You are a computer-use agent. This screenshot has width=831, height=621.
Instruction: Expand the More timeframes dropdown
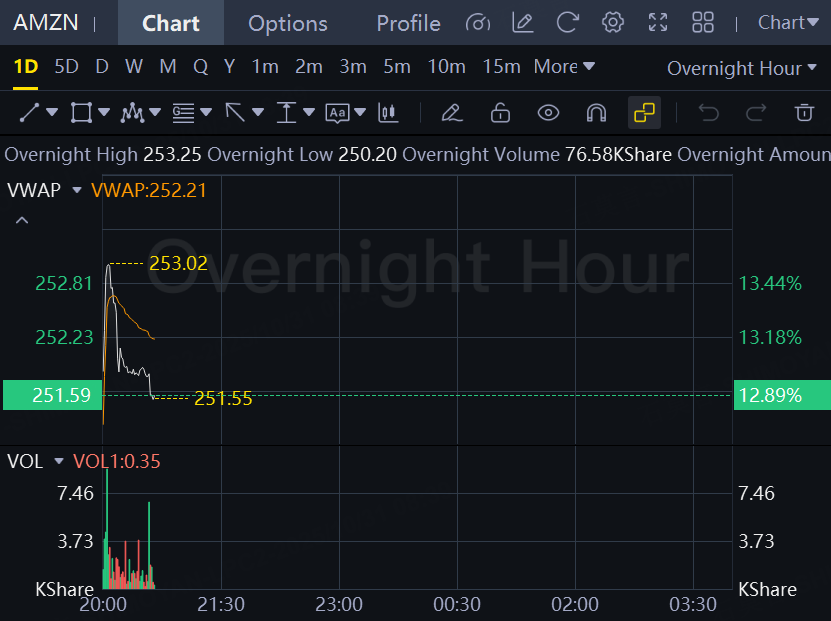[x=564, y=67]
